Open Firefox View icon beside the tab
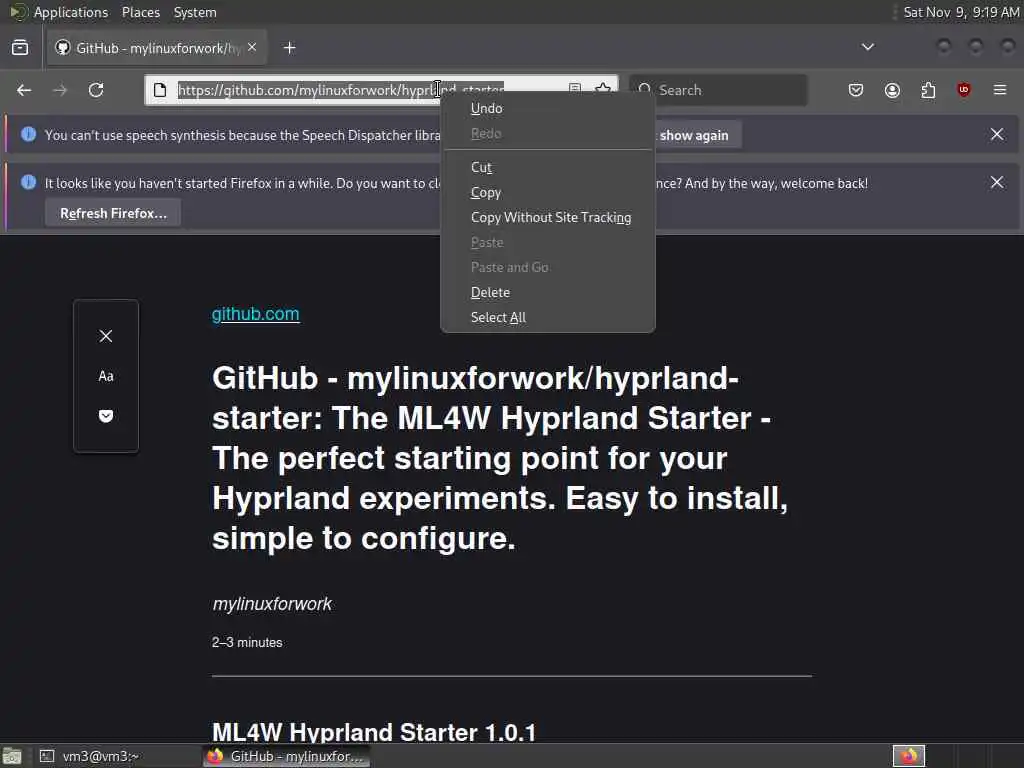 (x=20, y=48)
